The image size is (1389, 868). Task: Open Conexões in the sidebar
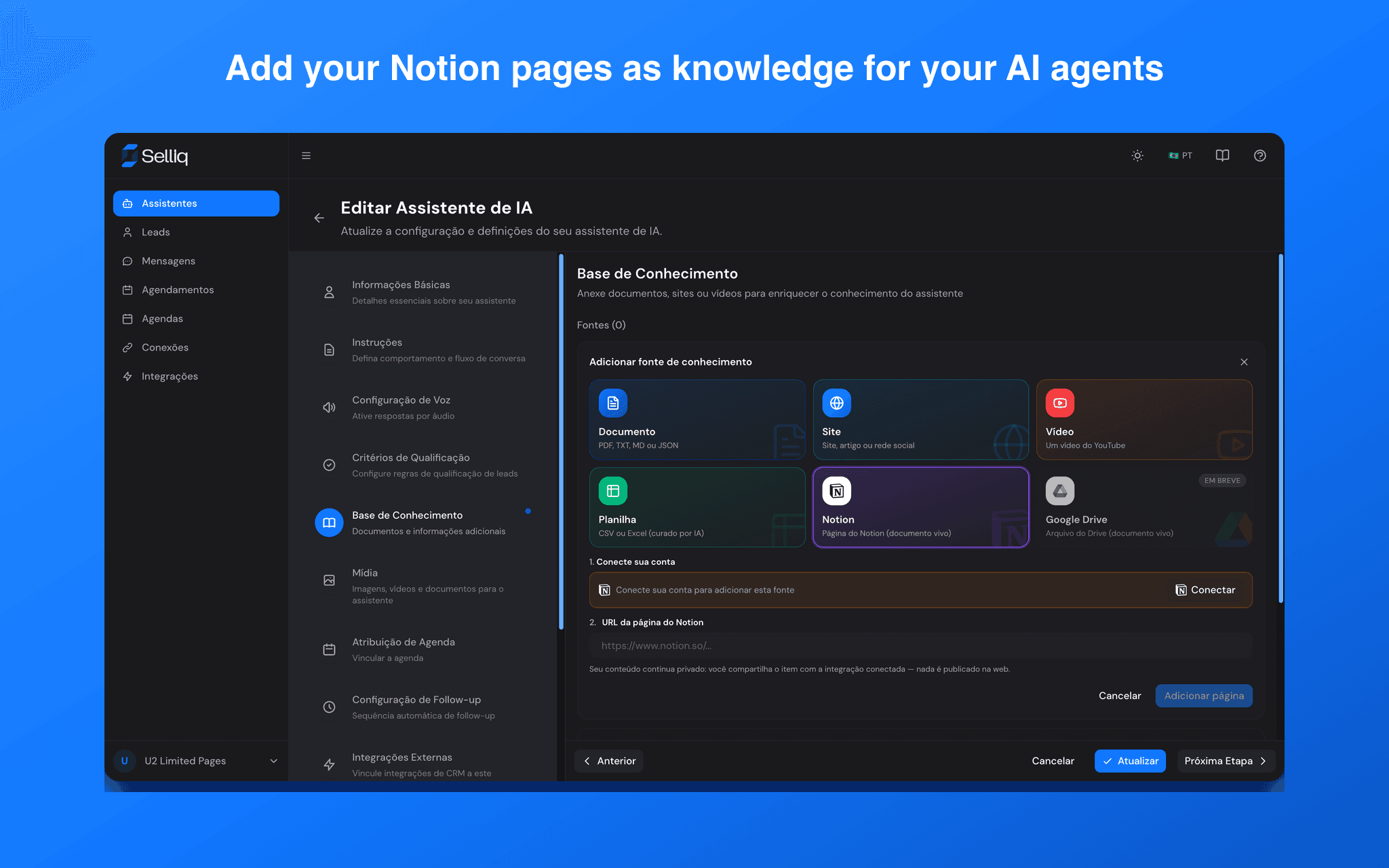click(196, 347)
